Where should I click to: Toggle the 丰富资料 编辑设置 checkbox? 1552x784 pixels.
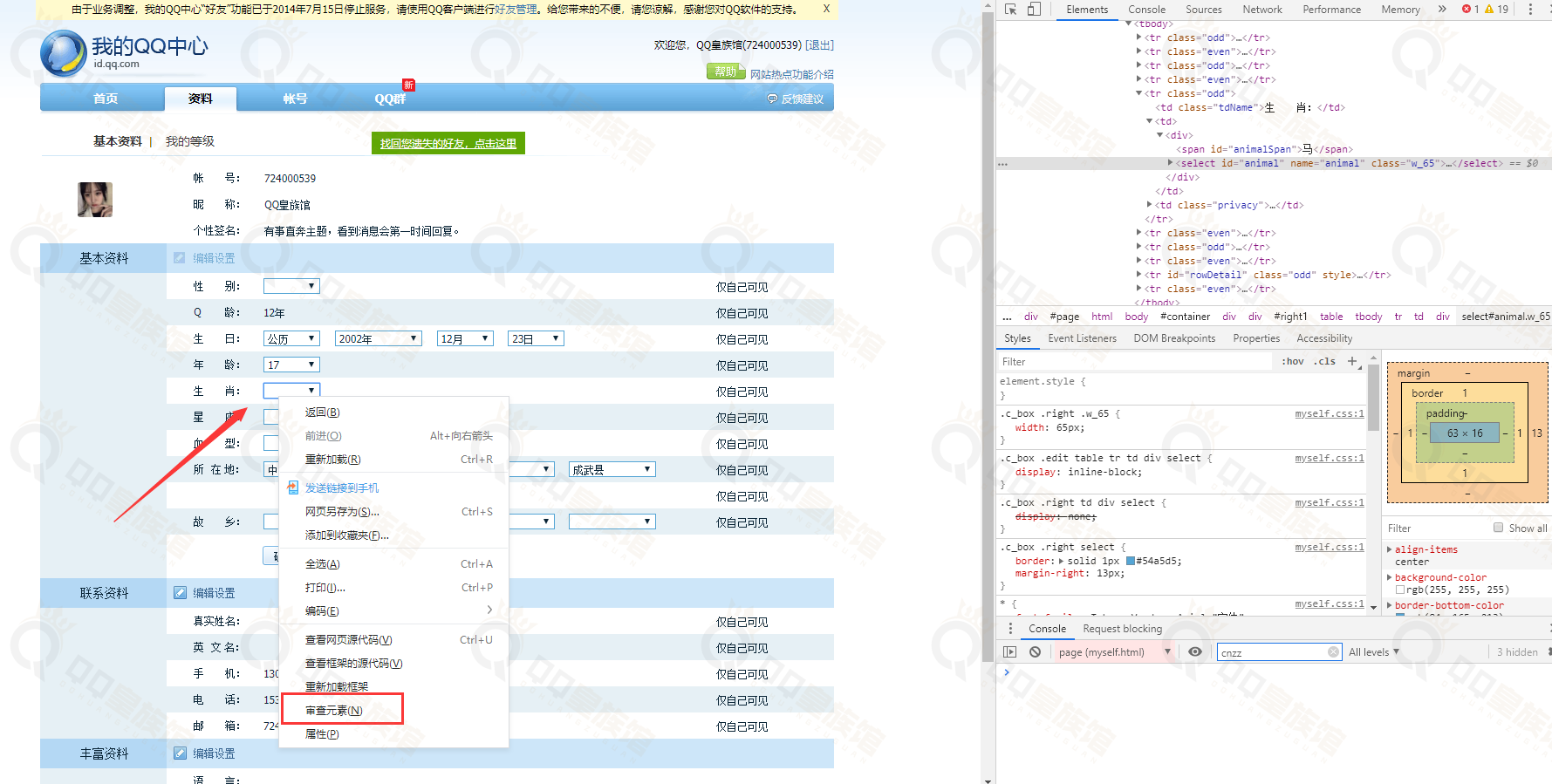point(180,753)
